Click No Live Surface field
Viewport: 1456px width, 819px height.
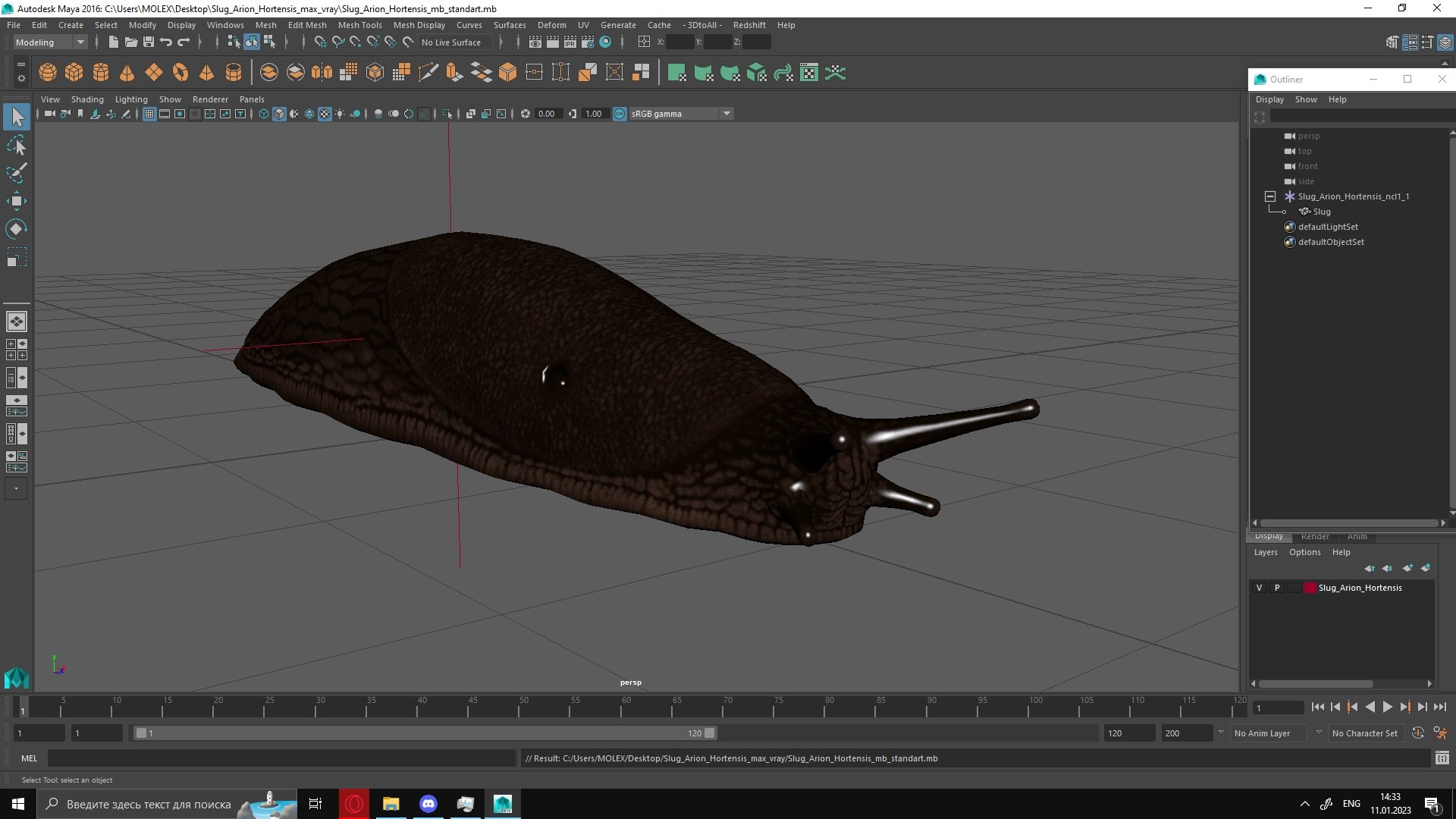454,42
